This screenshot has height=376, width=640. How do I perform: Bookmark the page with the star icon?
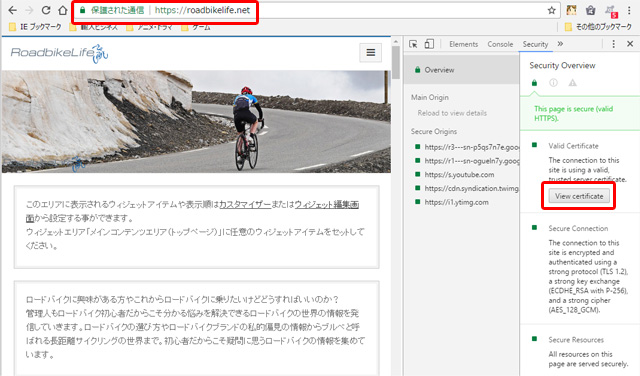(551, 10)
